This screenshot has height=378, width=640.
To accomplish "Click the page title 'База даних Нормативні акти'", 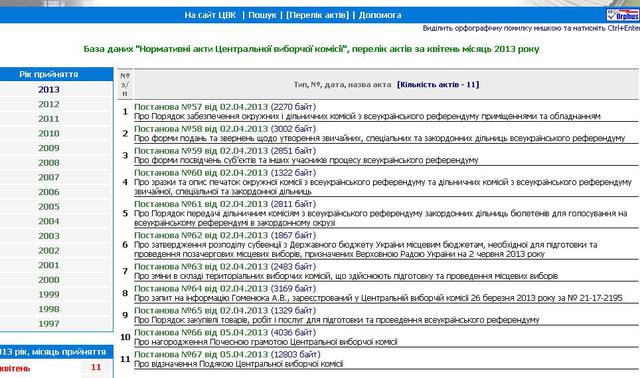I will 311,49.
